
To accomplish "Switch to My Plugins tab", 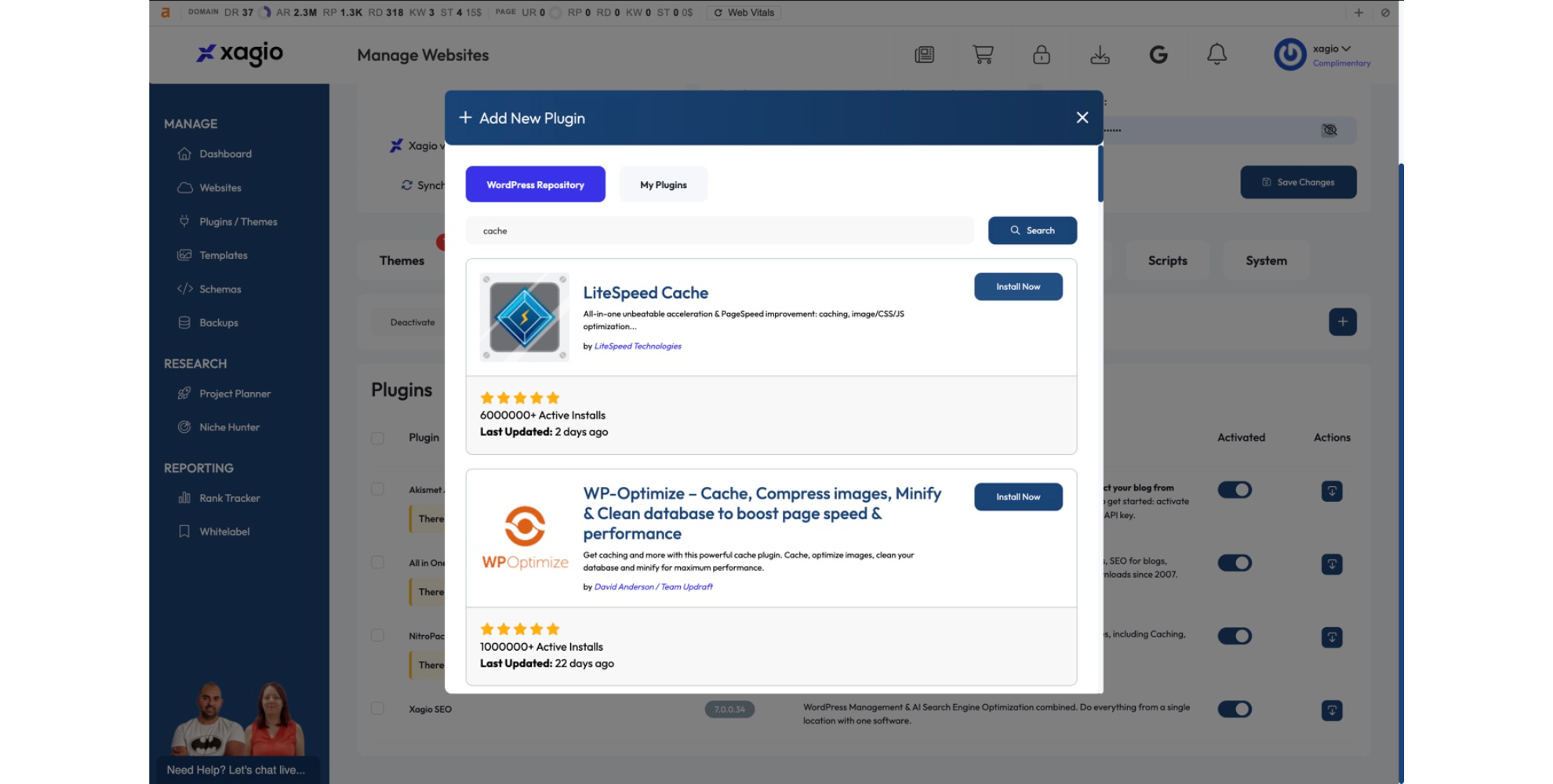I will (x=663, y=184).
